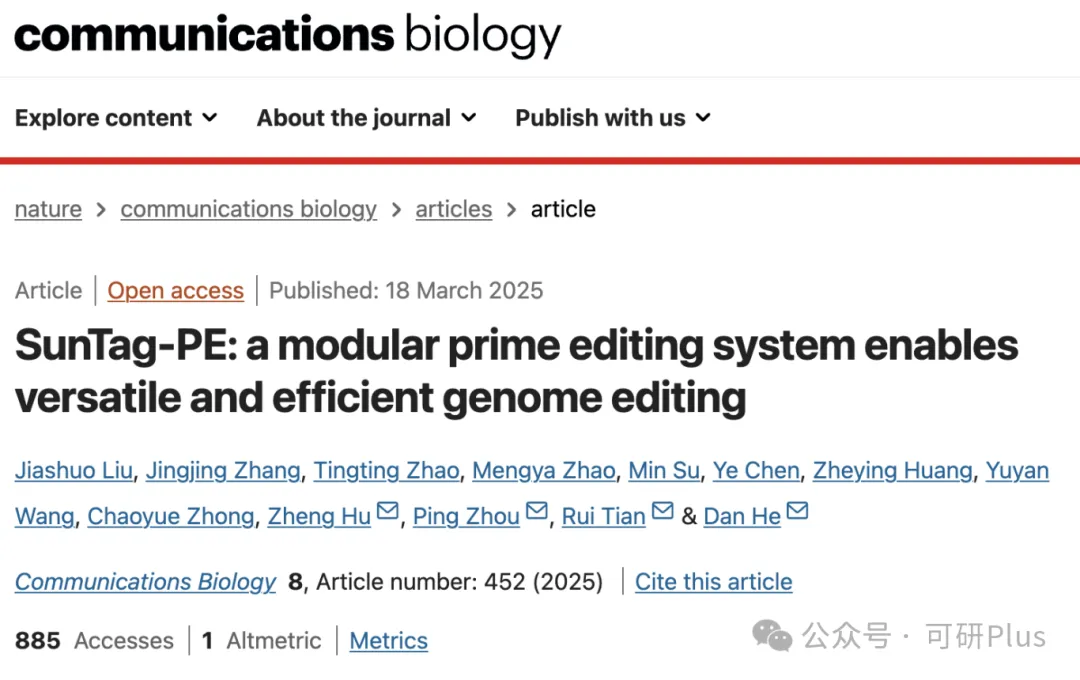This screenshot has height=680, width=1080.
Task: Navigate to the articles breadcrumb
Action: point(454,209)
